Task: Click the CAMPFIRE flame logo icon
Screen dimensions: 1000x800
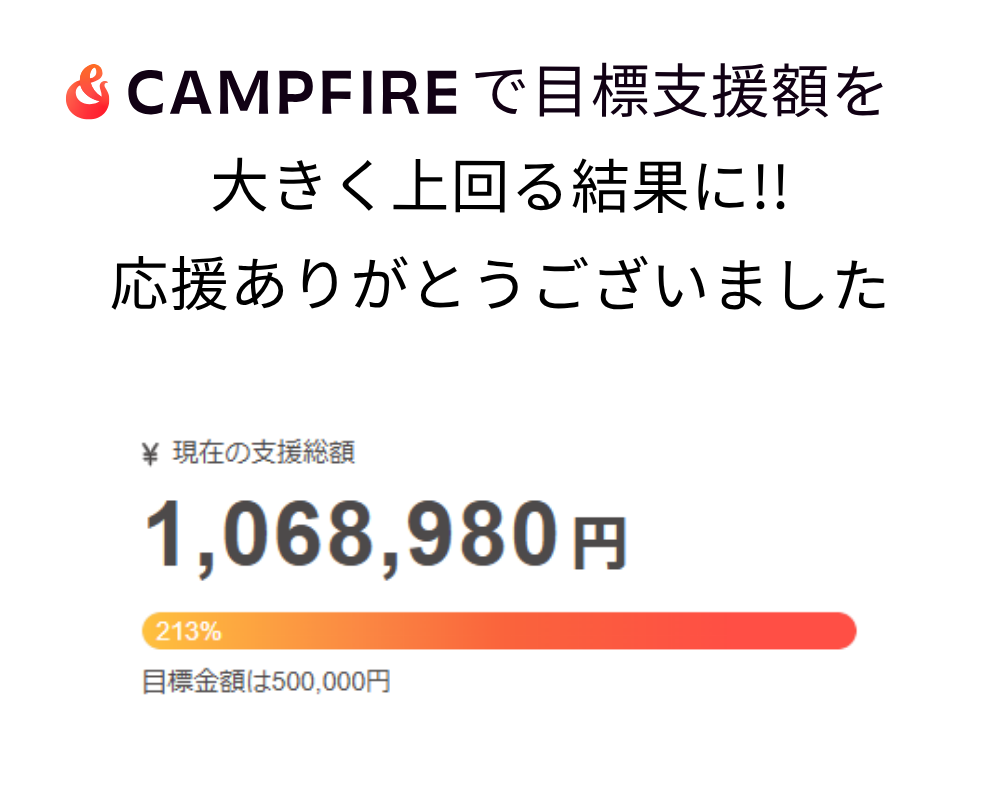Action: click(x=87, y=93)
